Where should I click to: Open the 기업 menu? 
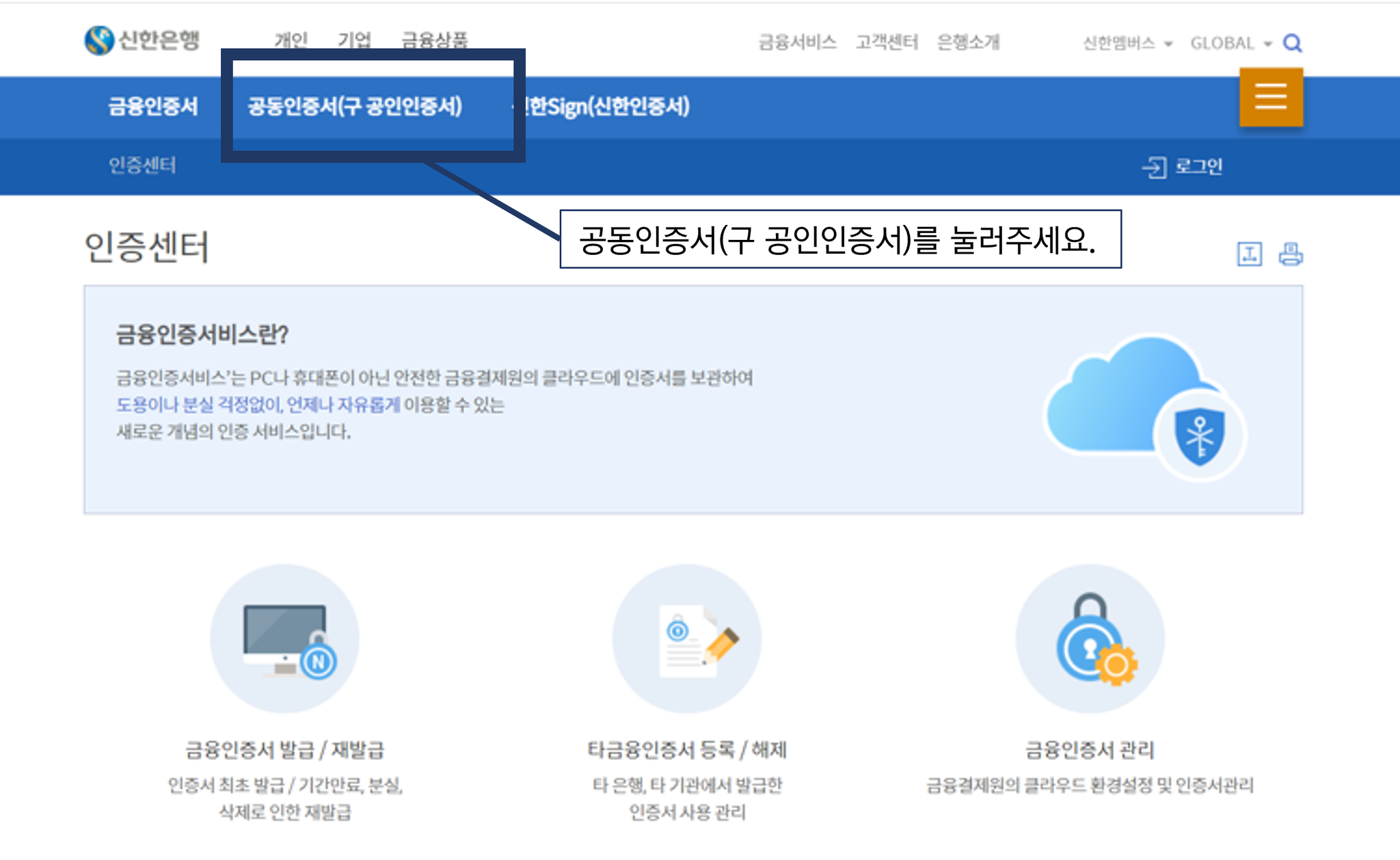(354, 40)
